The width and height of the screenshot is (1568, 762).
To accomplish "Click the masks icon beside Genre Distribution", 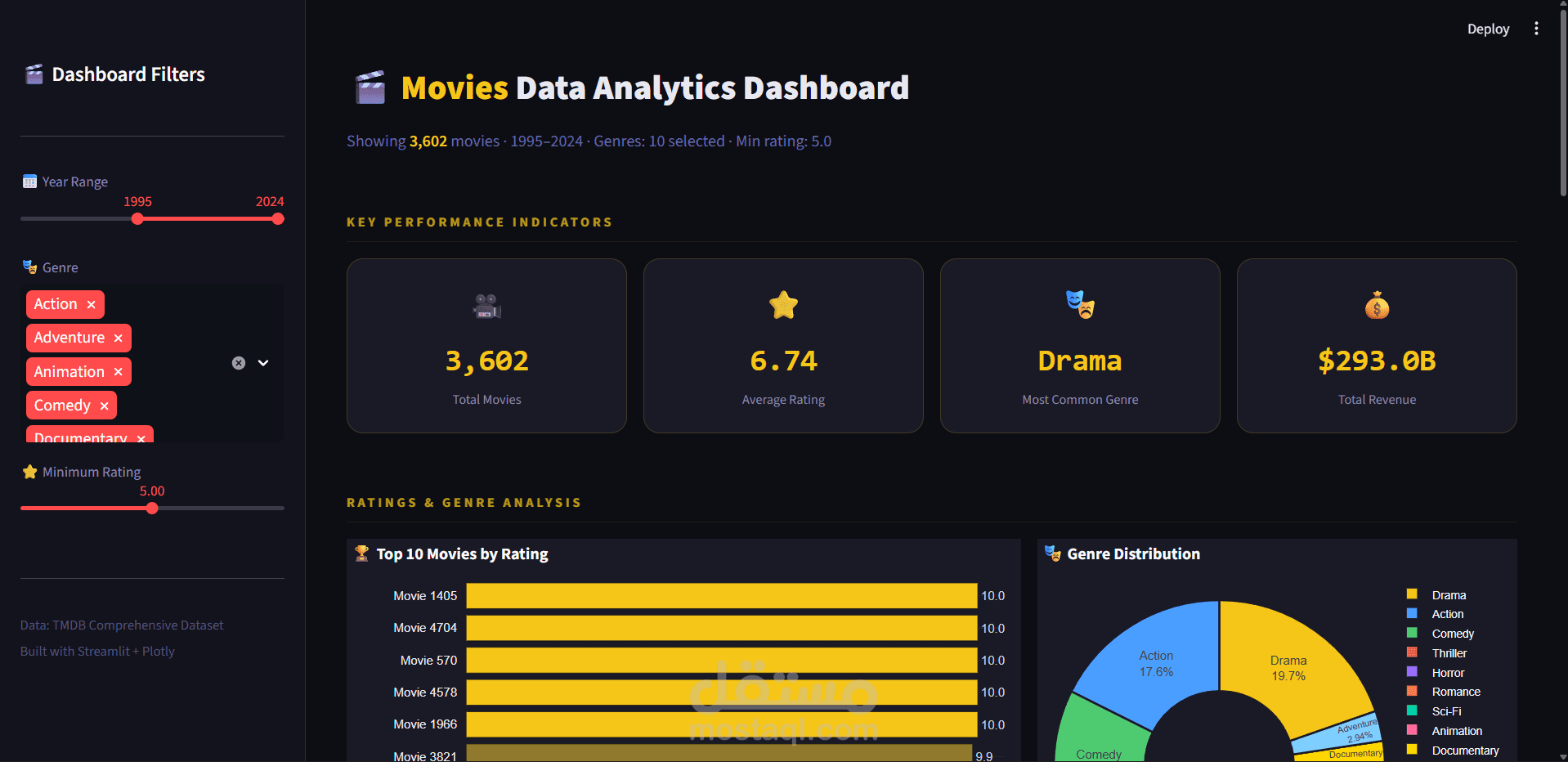I will click(1053, 554).
